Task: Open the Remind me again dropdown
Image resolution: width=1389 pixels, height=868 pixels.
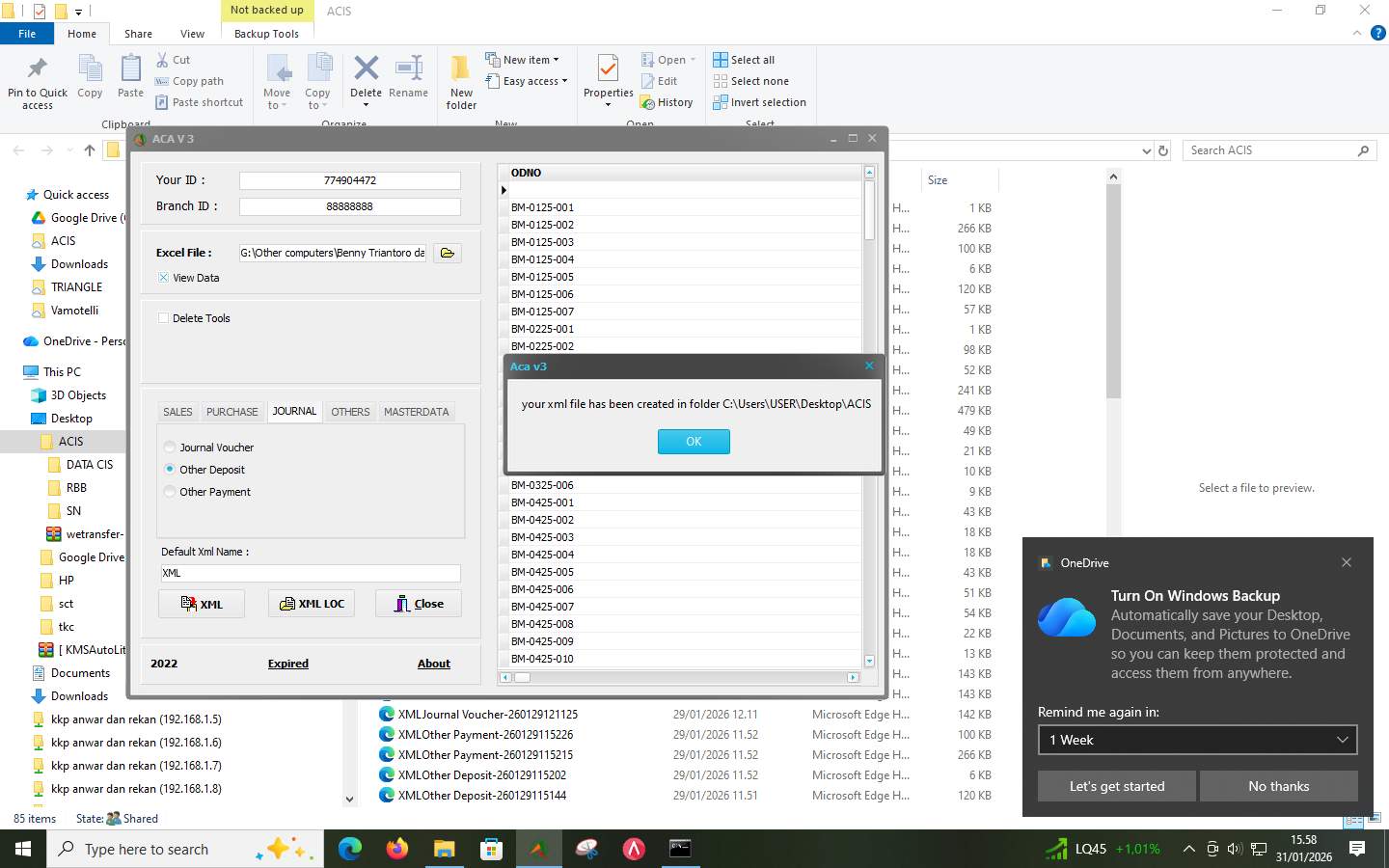Action: [x=1196, y=740]
